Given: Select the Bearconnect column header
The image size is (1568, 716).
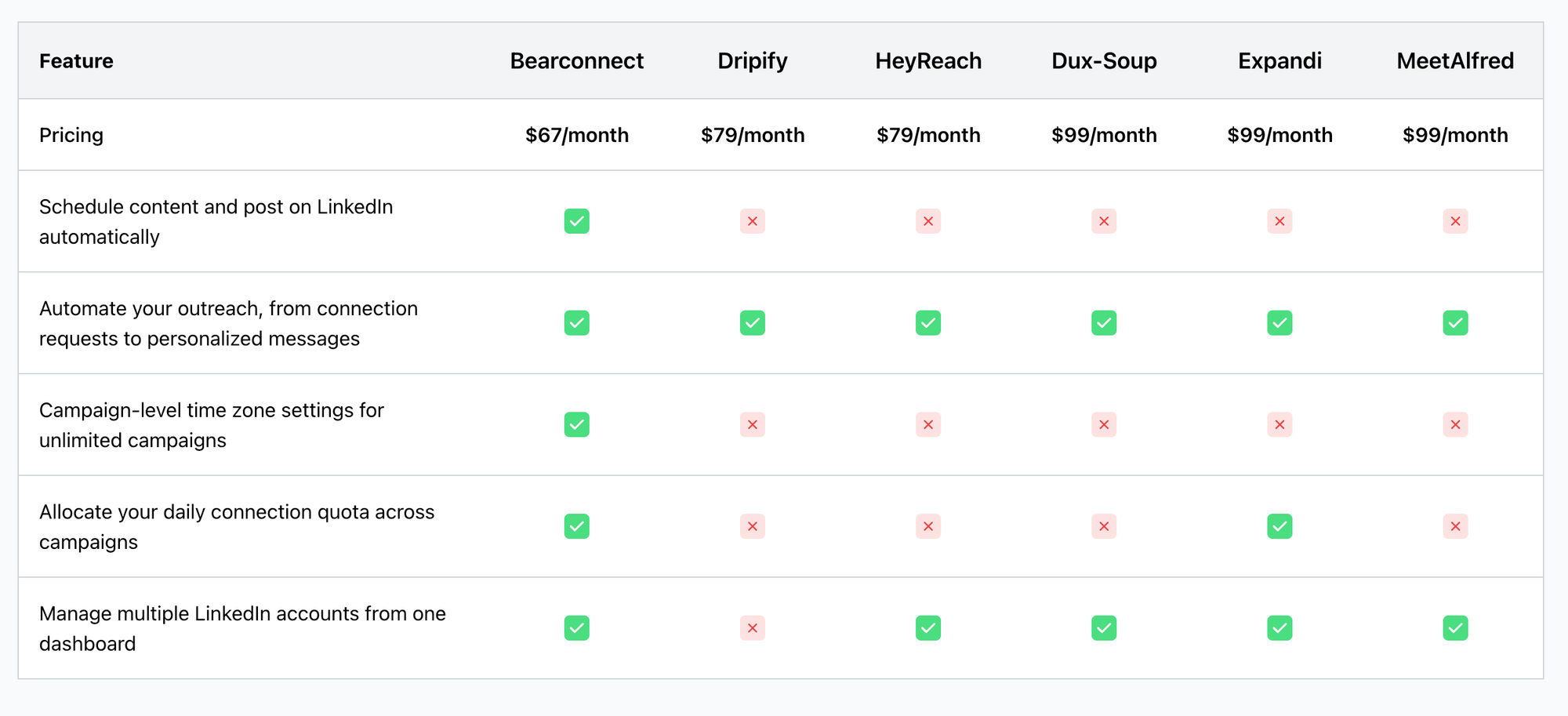Looking at the screenshot, I should pyautogui.click(x=576, y=61).
